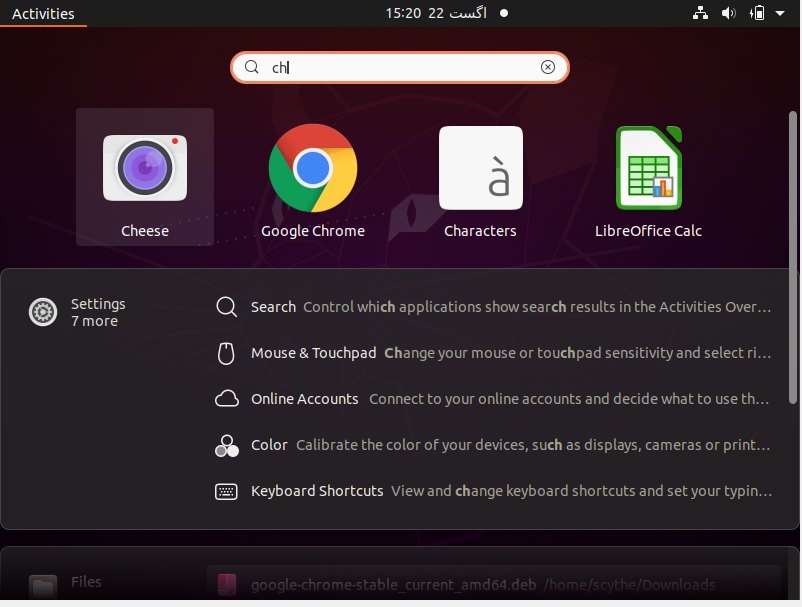The height and width of the screenshot is (607, 802).
Task: Open the clock and date menu
Action: point(436,13)
